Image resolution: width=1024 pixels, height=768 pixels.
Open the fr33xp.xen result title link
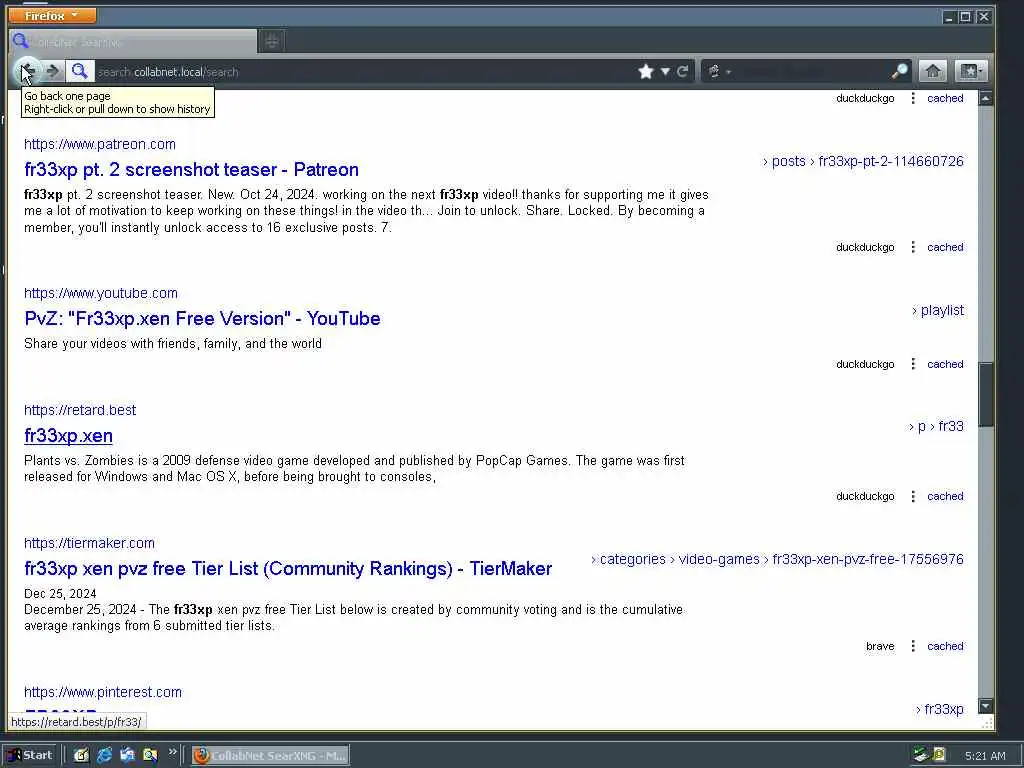coord(69,436)
